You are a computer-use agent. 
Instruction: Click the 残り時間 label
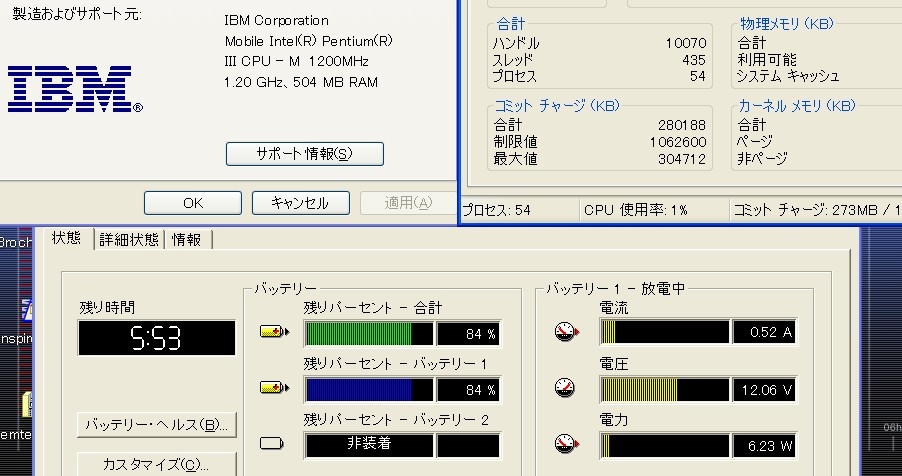[107, 308]
